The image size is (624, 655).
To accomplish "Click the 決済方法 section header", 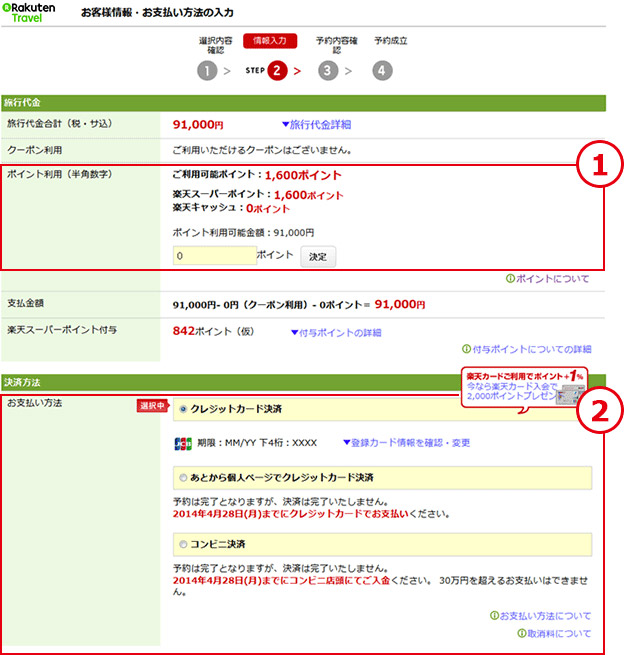I will pos(303,382).
